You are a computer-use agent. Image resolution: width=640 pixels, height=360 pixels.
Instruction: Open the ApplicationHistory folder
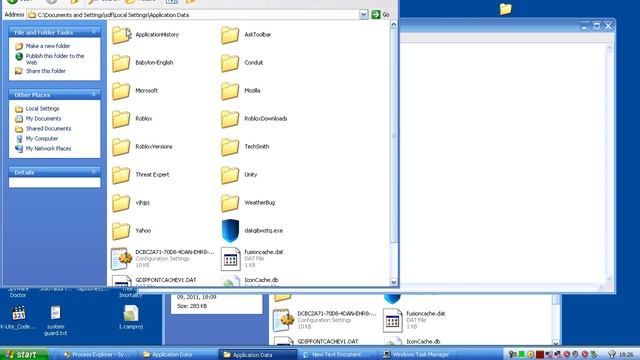pyautogui.click(x=145, y=35)
